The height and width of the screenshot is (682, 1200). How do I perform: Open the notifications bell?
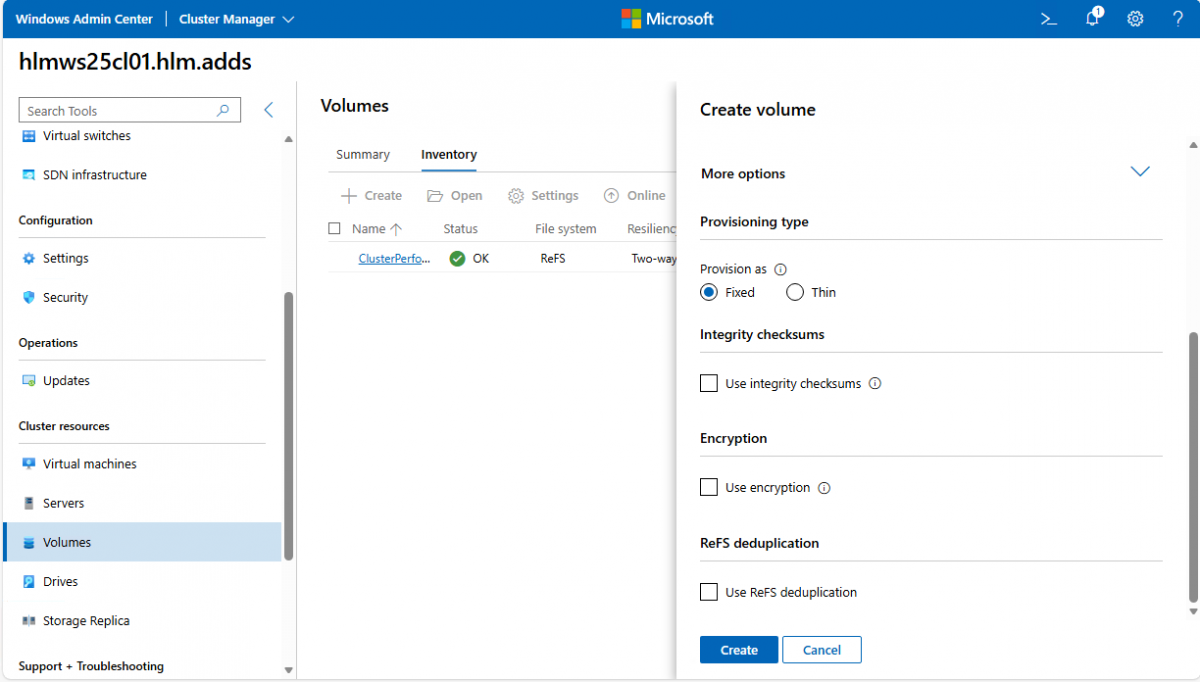pyautogui.click(x=1093, y=19)
